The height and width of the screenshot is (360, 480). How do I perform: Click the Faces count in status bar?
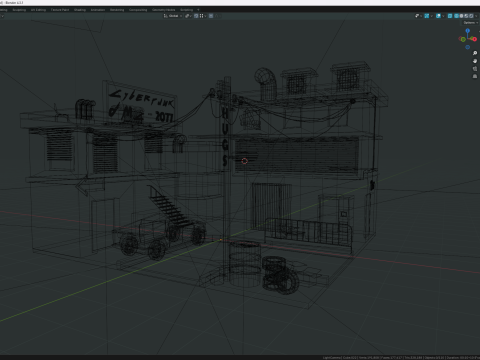[x=392, y=358]
